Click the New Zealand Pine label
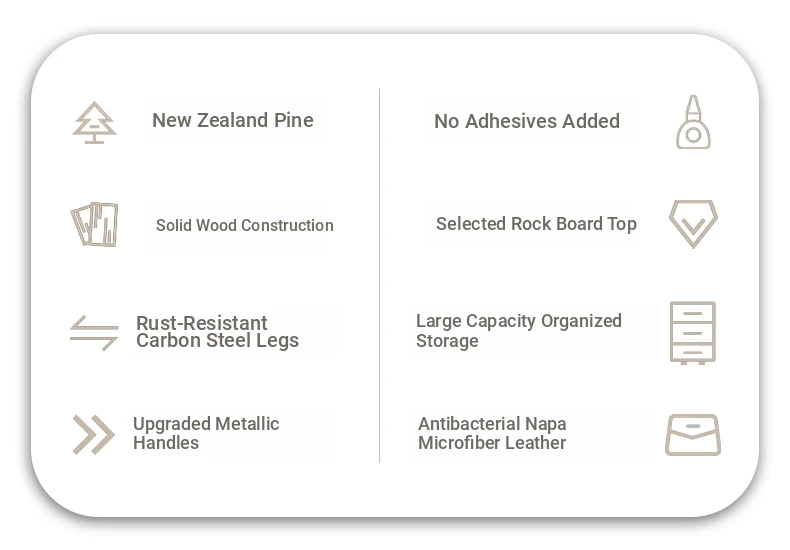790x550 pixels. click(x=233, y=120)
